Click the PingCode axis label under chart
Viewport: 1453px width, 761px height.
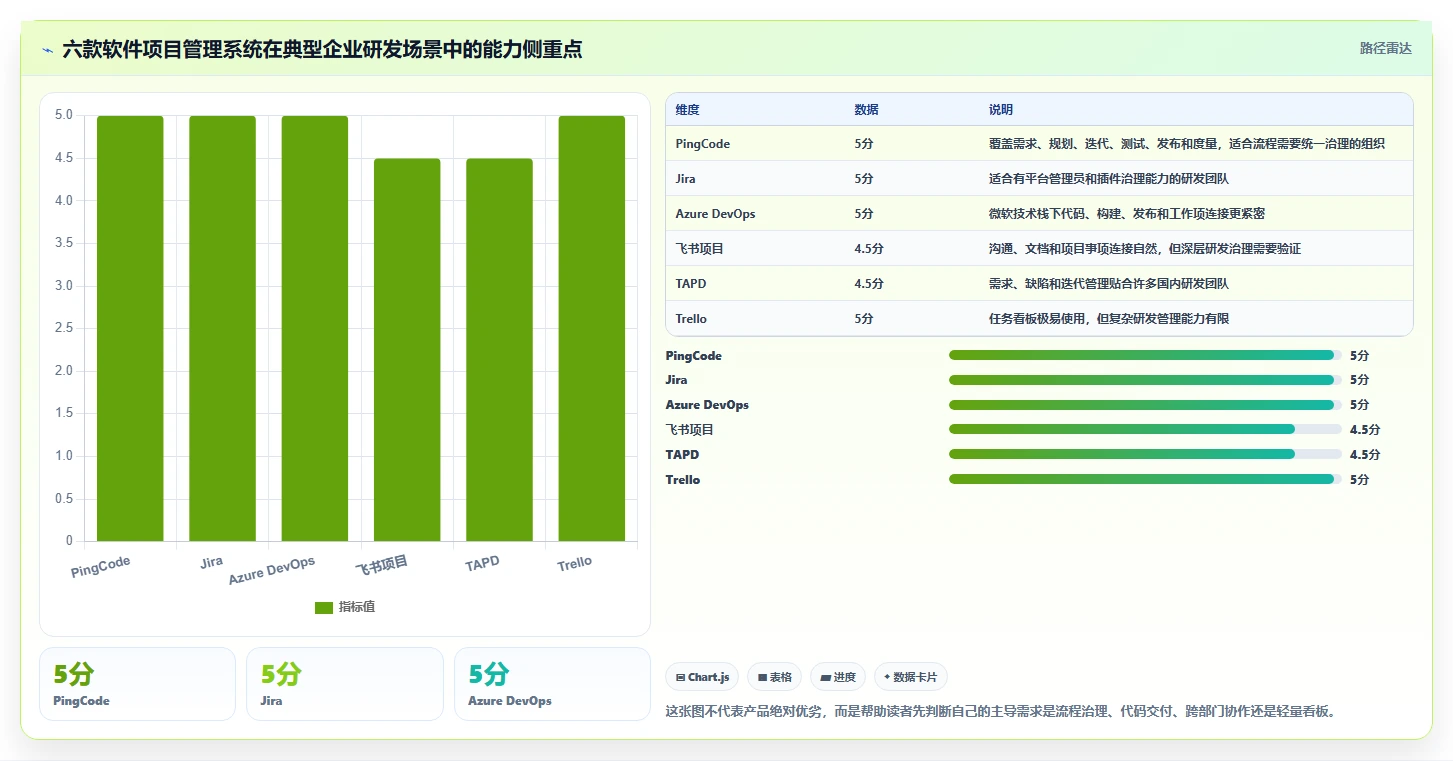point(101,567)
